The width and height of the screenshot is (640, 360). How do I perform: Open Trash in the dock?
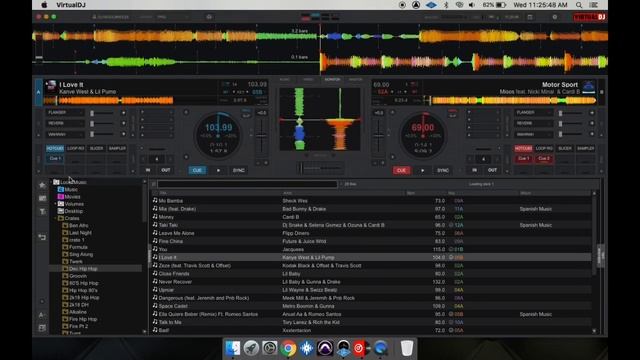pyautogui.click(x=407, y=348)
